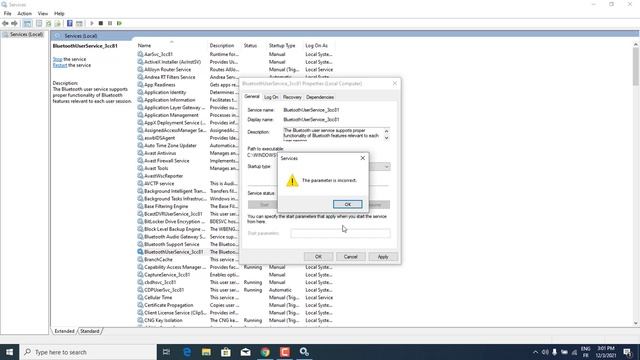Open the View menu

tap(43, 13)
